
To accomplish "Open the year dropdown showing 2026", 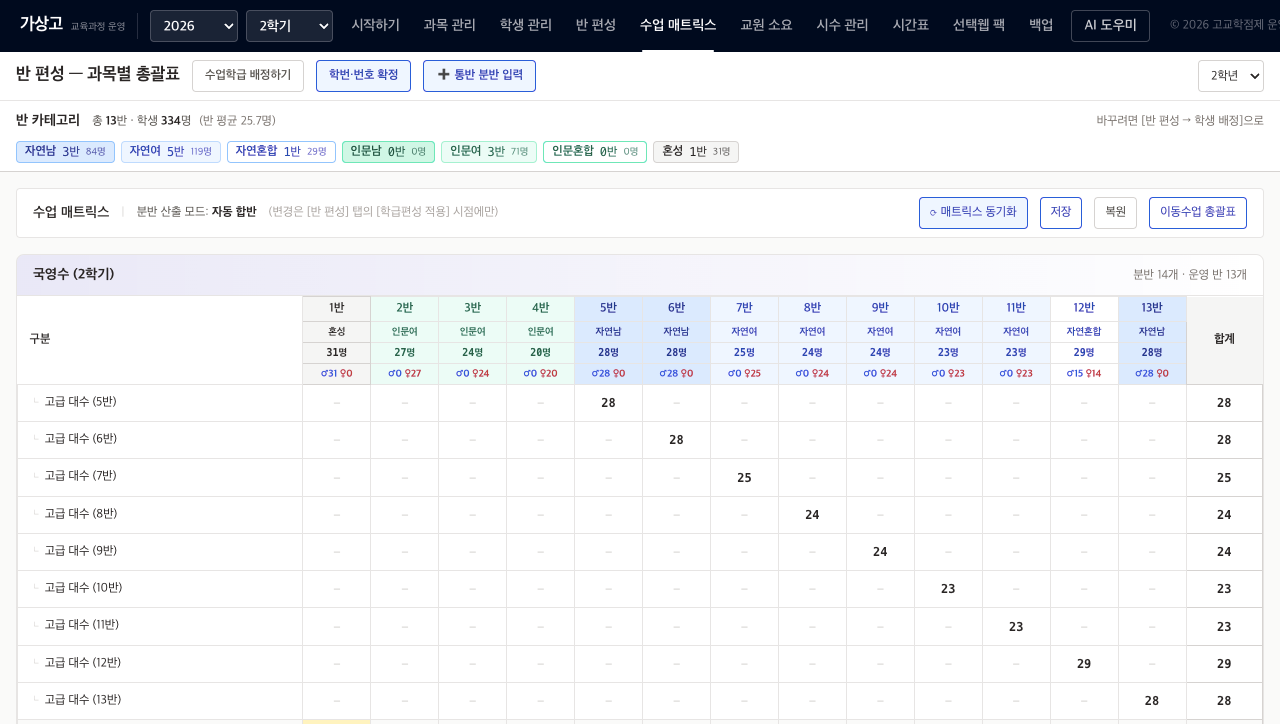I will (x=194, y=26).
